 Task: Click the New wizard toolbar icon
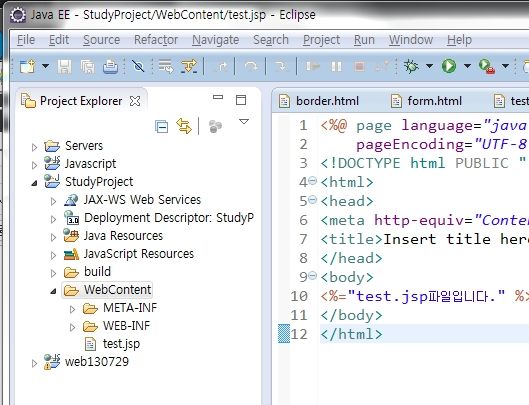(x=28, y=66)
